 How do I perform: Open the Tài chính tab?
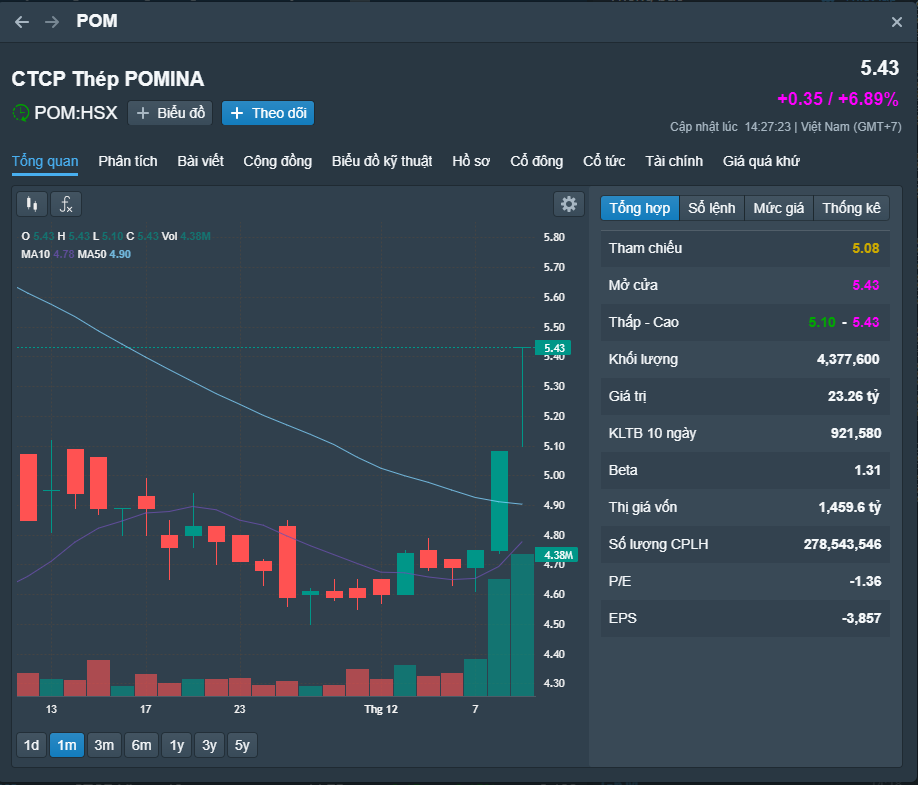[674, 162]
